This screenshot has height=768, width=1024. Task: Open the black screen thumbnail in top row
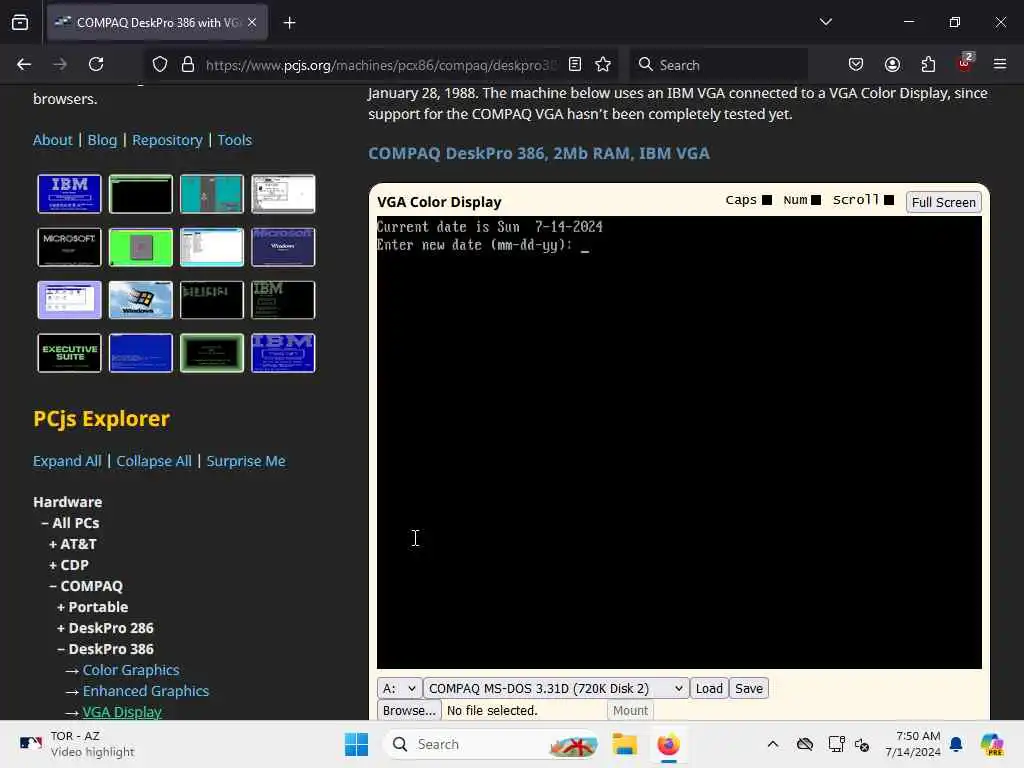point(140,194)
